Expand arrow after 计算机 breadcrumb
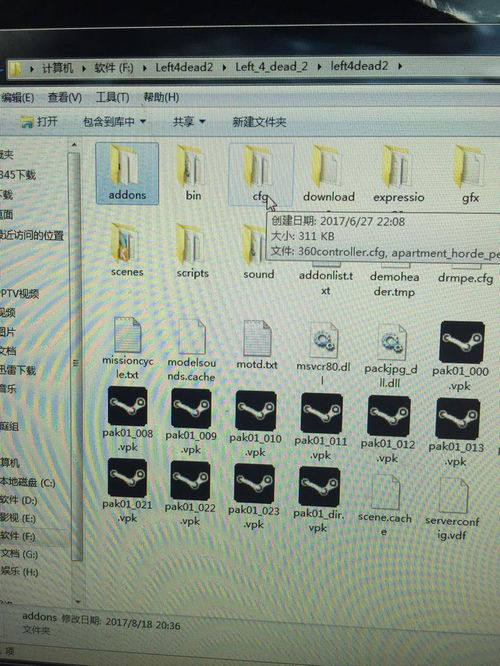The width and height of the screenshot is (500, 666). 83,68
